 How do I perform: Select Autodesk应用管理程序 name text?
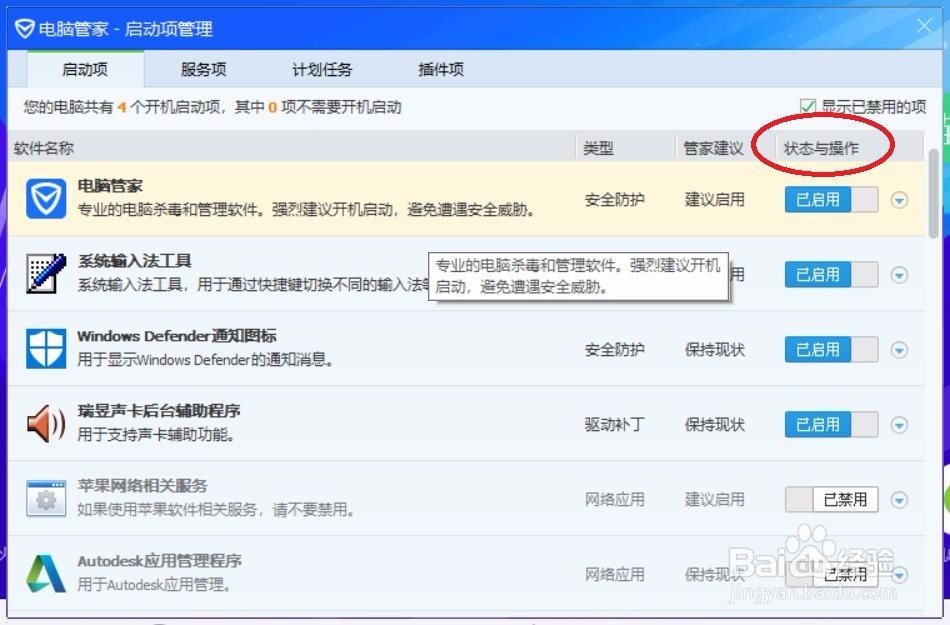pos(159,561)
